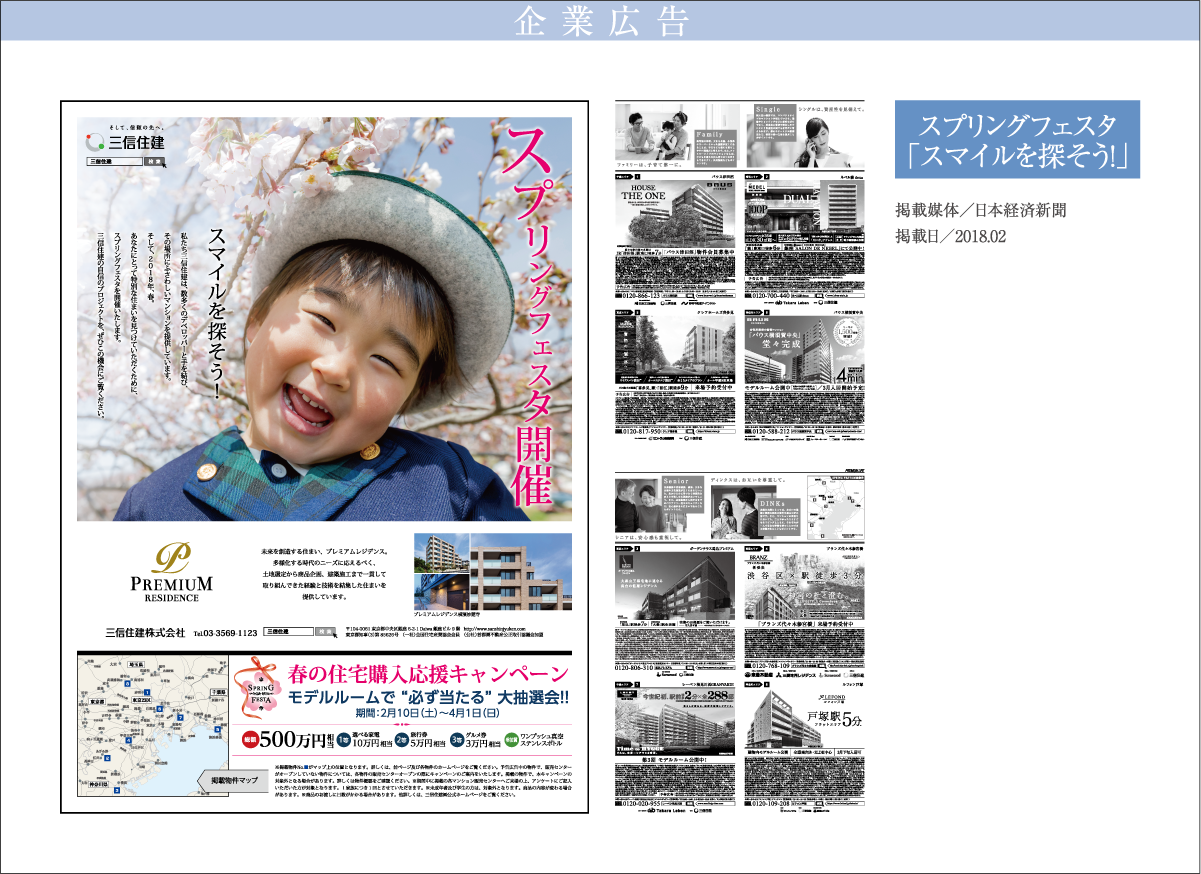Click the 検索 button beside the phone number

[x=325, y=632]
